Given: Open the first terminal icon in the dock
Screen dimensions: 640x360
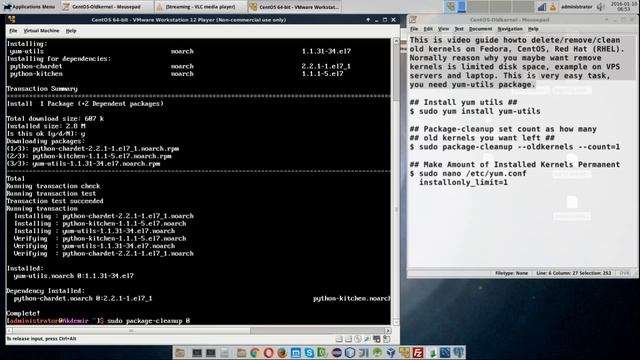Looking at the screenshot, I should [197, 353].
